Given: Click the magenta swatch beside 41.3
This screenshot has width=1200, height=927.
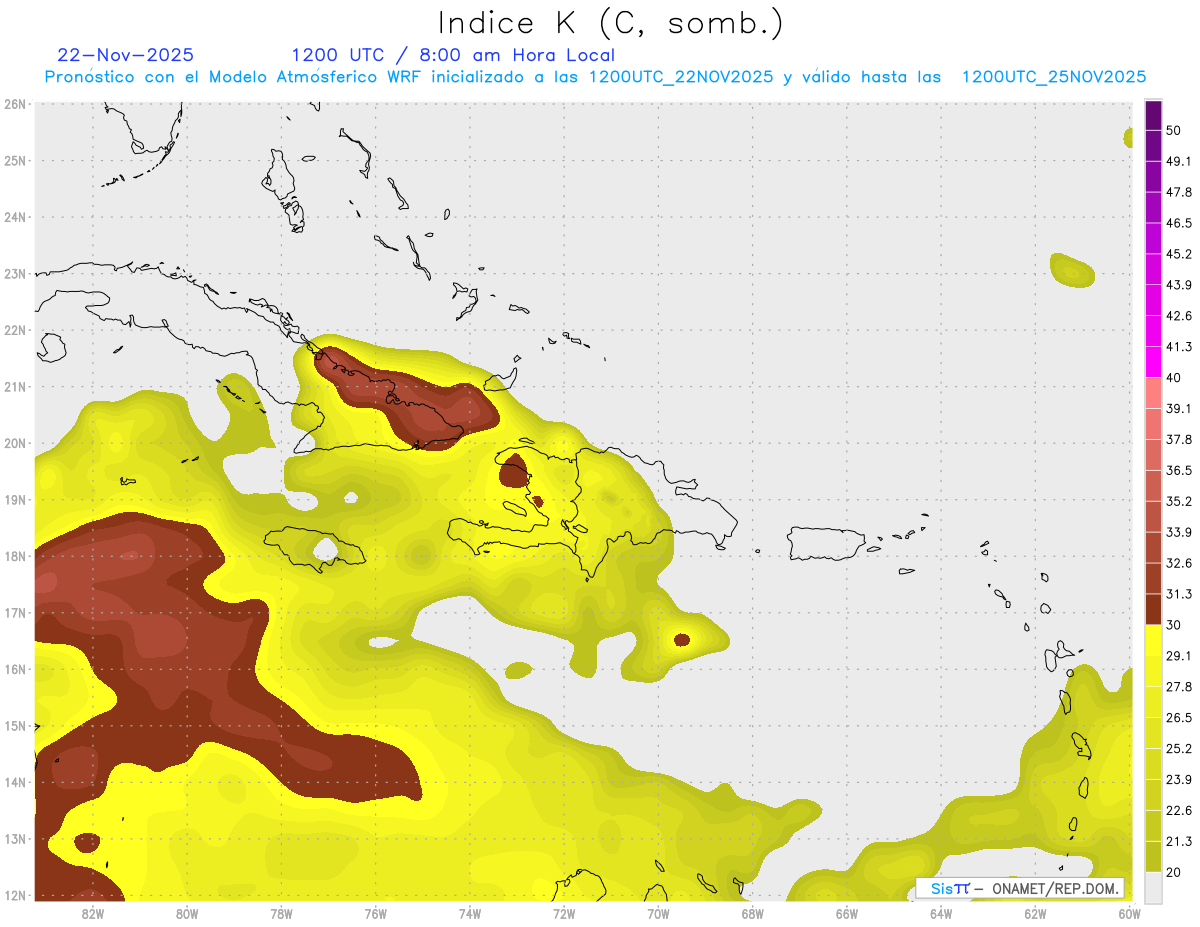Looking at the screenshot, I should (1153, 361).
